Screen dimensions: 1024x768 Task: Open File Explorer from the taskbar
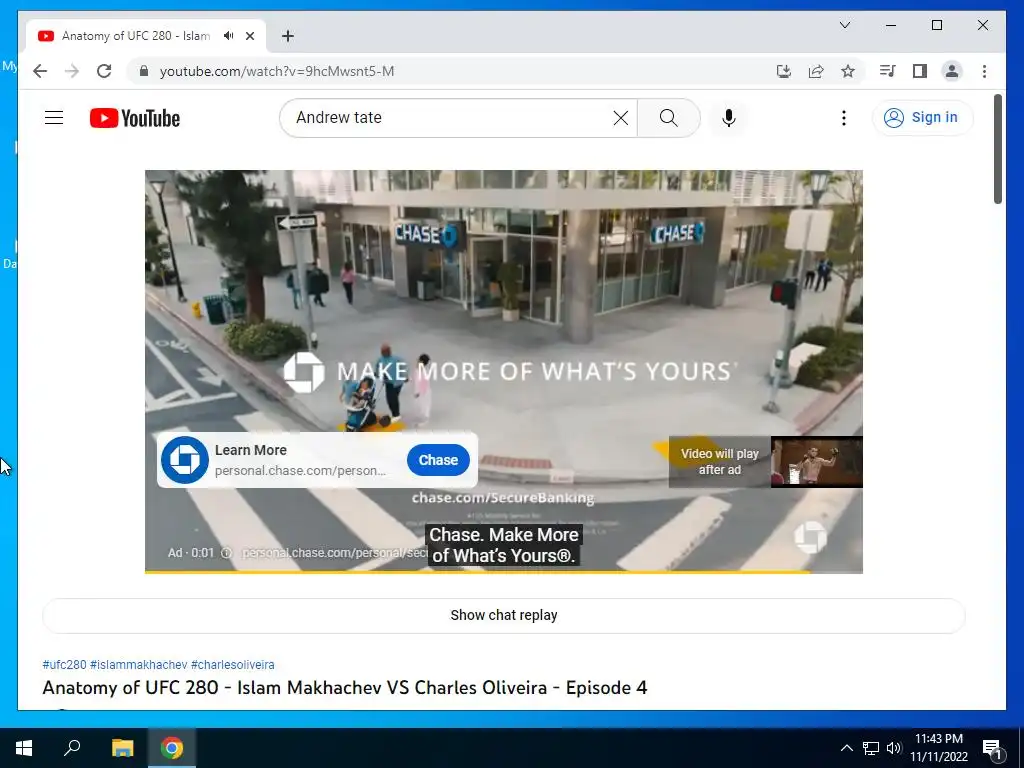(x=122, y=748)
